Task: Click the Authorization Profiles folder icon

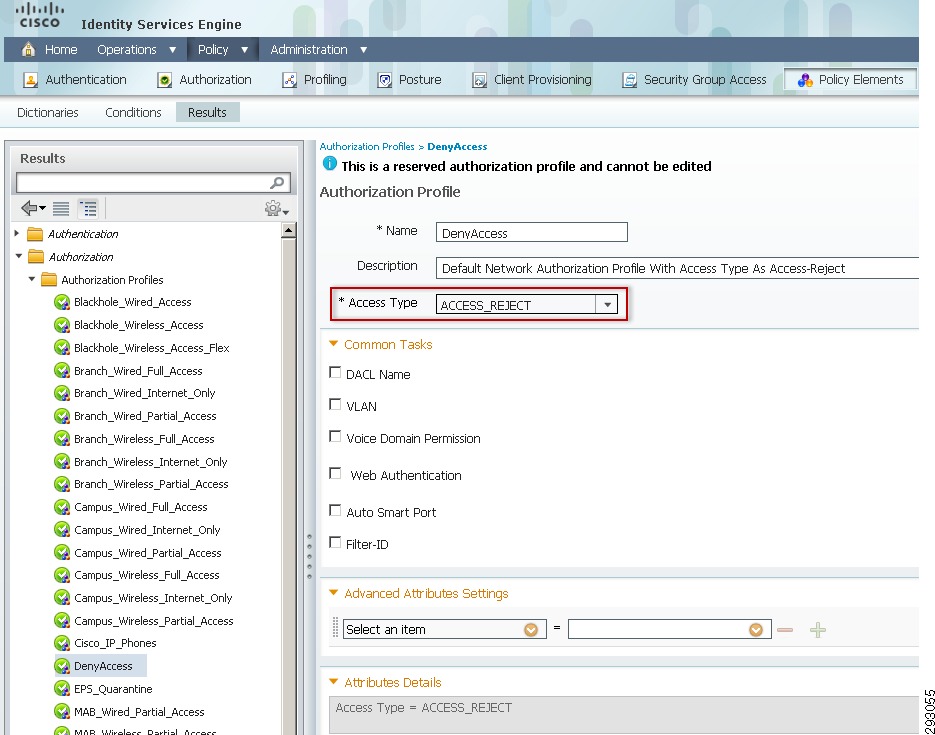Action: point(49,279)
